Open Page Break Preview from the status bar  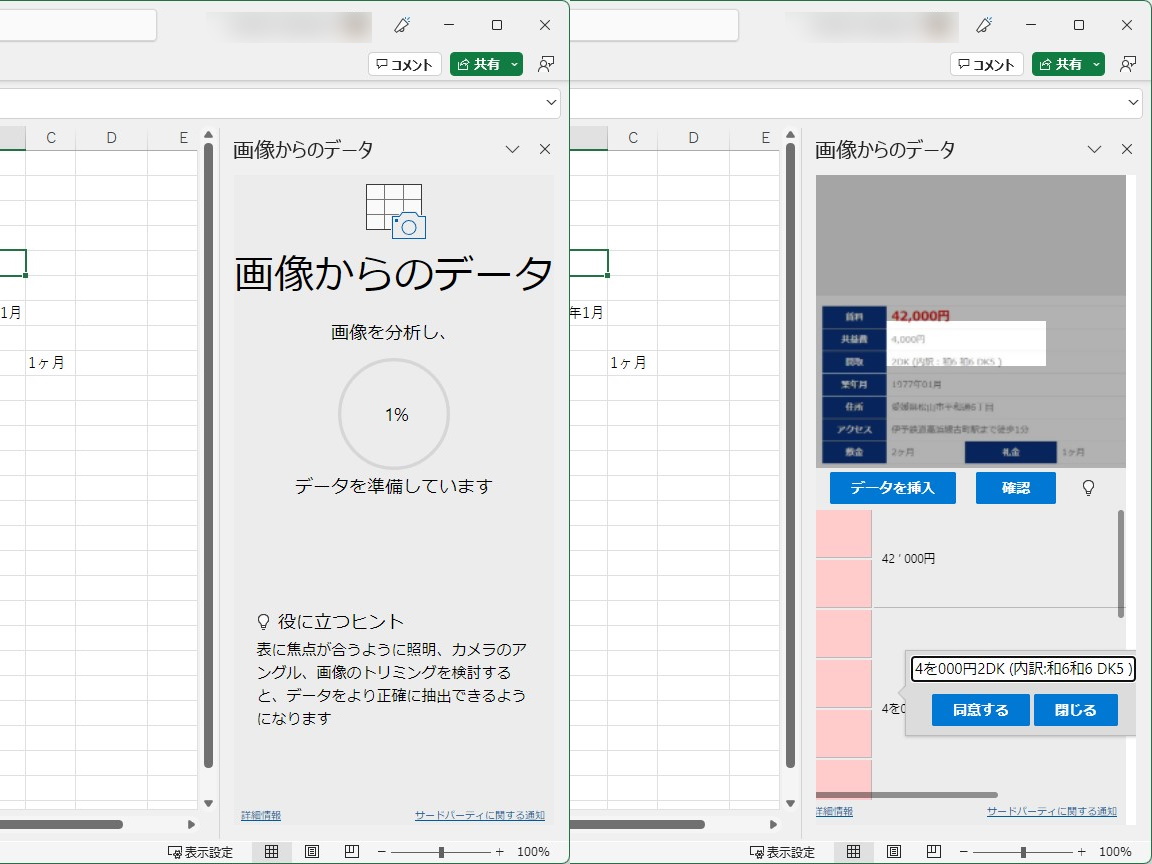tap(933, 851)
